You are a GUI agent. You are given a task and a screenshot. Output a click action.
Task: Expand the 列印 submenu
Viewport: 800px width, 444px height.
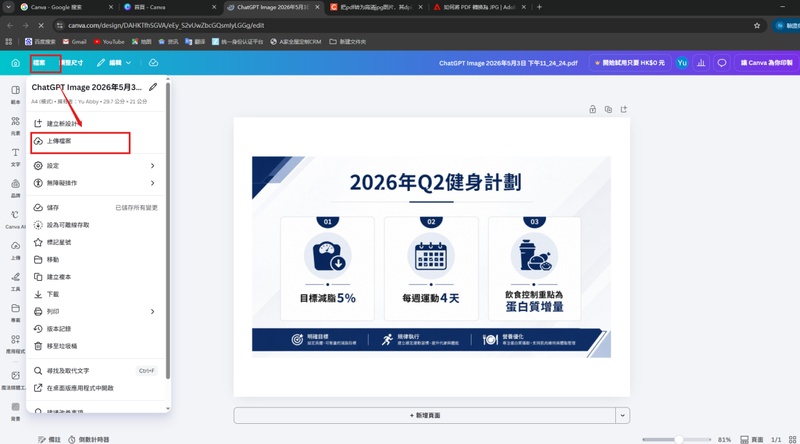point(96,312)
